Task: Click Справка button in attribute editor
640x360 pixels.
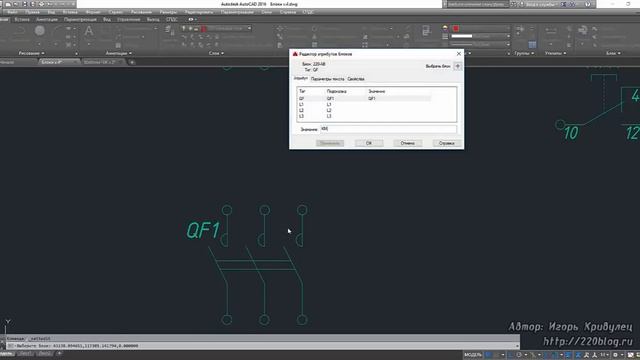Action: point(447,143)
